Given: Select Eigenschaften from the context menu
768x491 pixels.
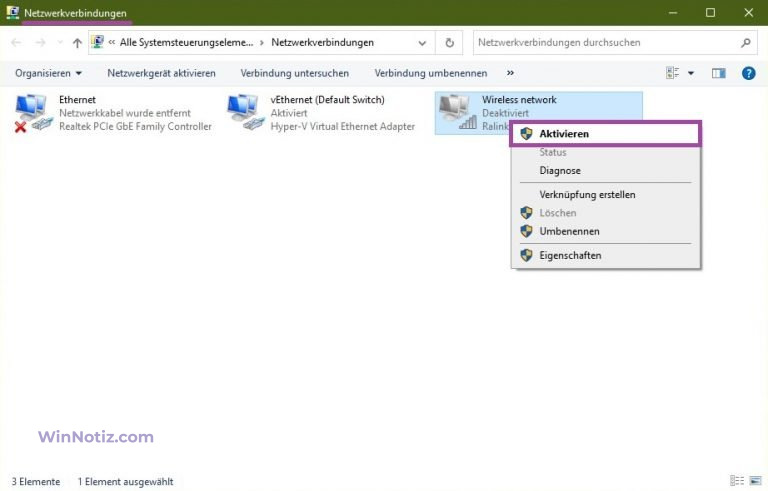Looking at the screenshot, I should [x=570, y=255].
